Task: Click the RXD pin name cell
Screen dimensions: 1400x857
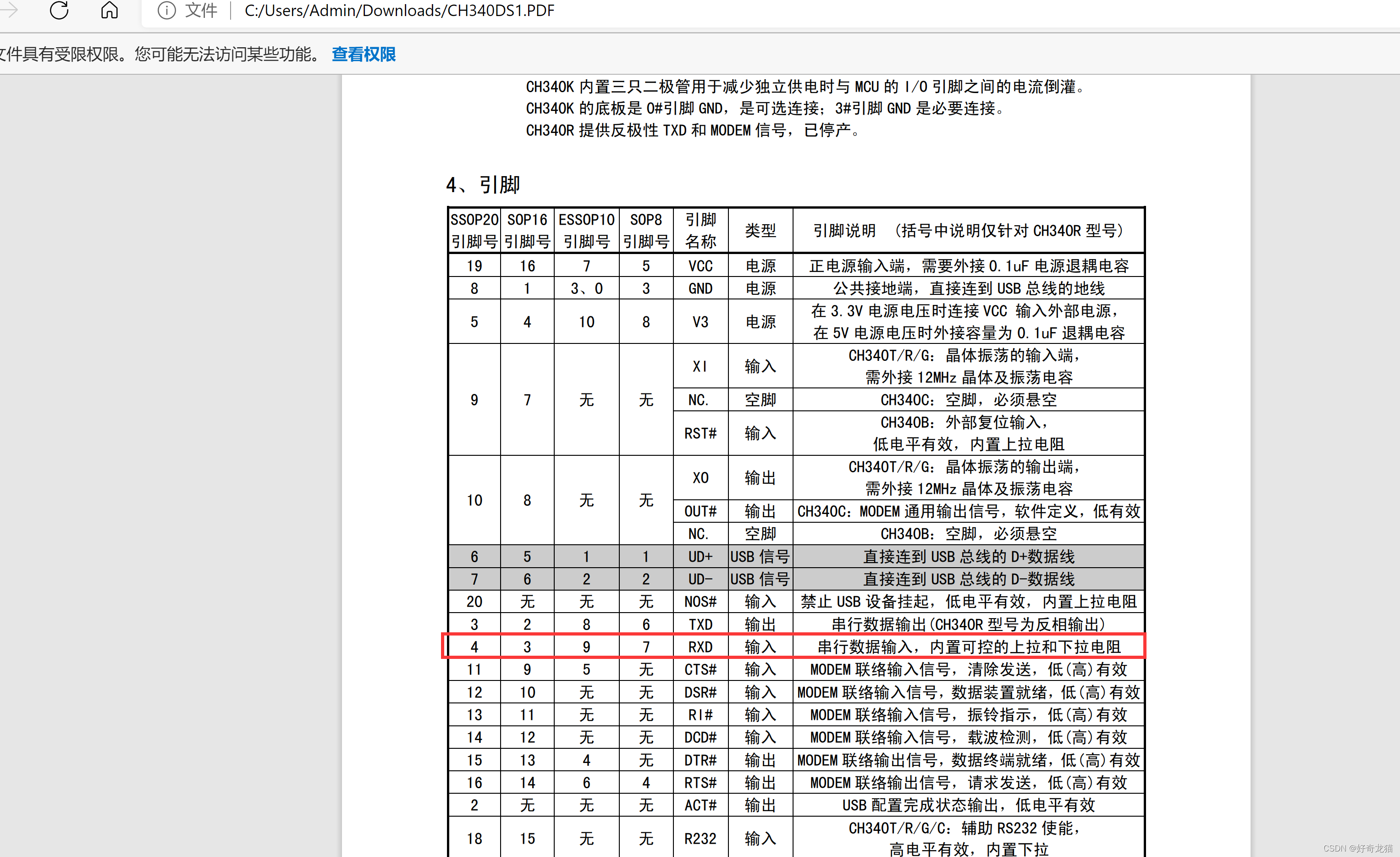Action: click(700, 647)
